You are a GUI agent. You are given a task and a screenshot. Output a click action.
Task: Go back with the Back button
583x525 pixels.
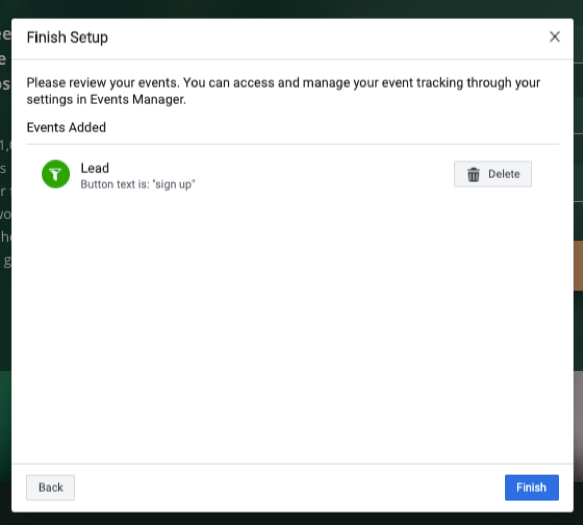tap(50, 487)
